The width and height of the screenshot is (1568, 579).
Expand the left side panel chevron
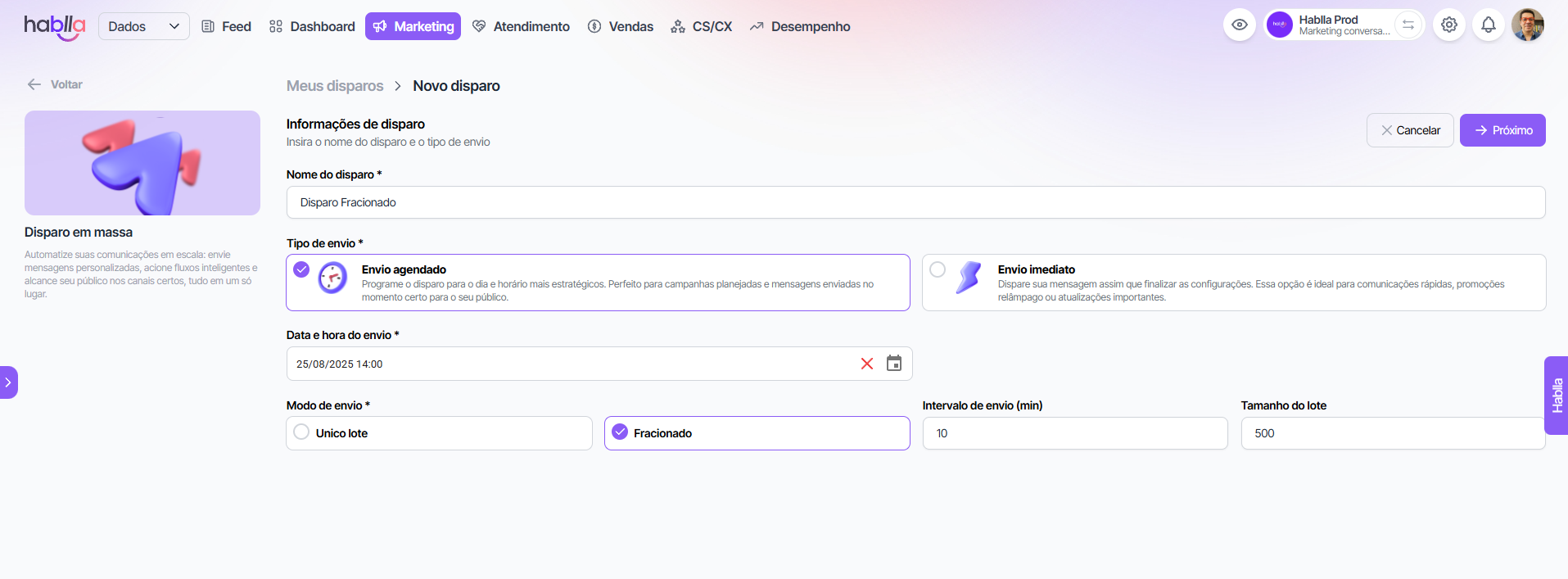8,382
